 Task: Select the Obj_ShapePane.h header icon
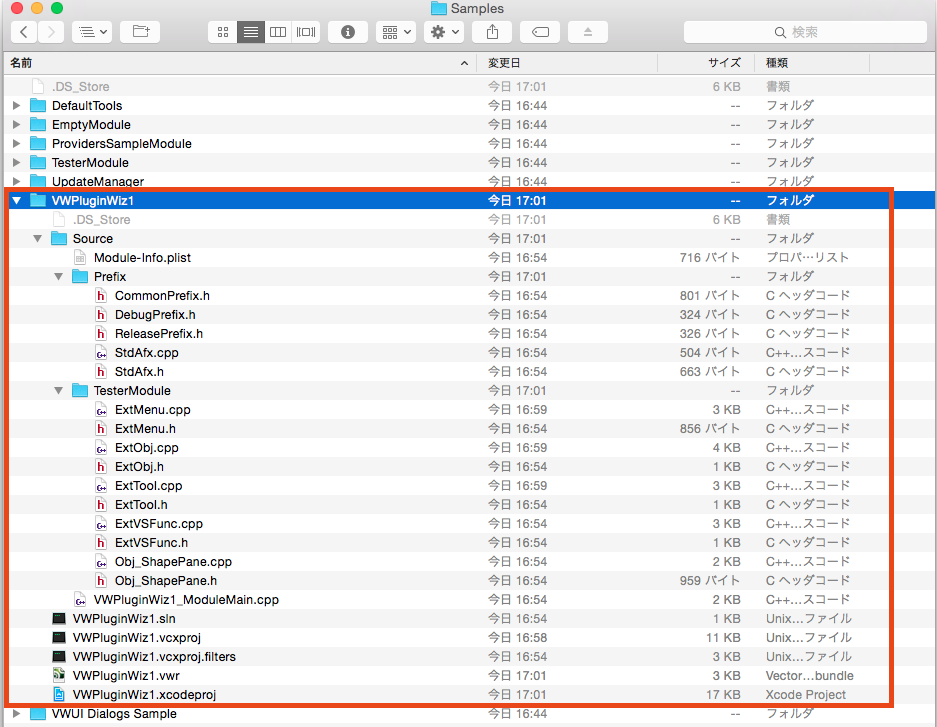pyautogui.click(x=101, y=581)
